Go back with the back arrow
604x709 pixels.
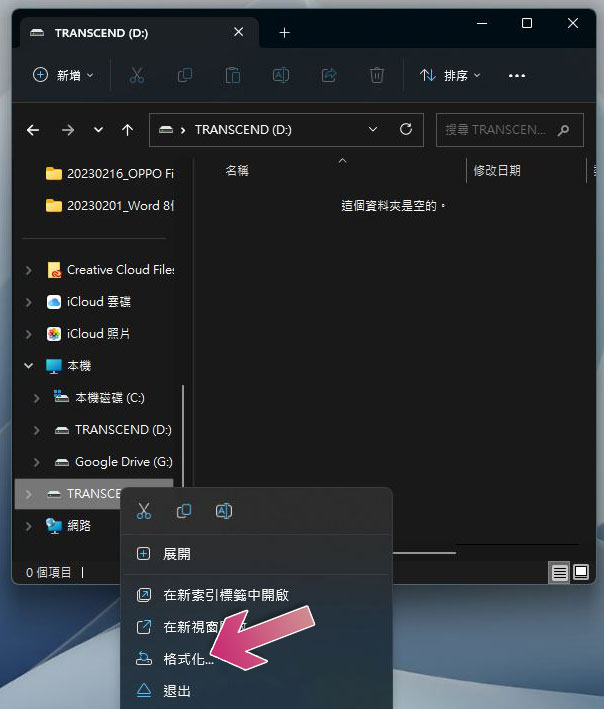33,130
